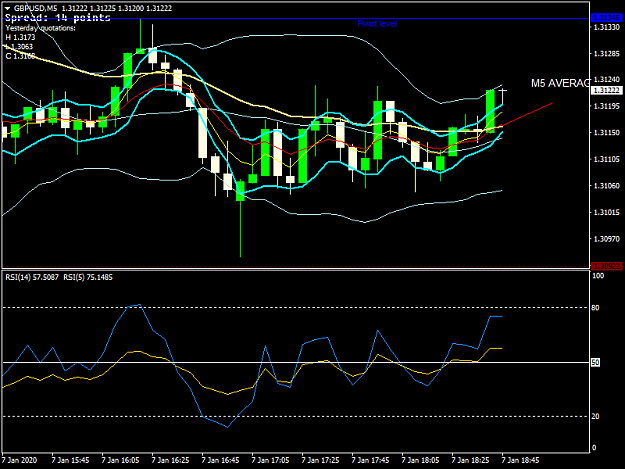Select the RSI scale level 20

[596, 416]
